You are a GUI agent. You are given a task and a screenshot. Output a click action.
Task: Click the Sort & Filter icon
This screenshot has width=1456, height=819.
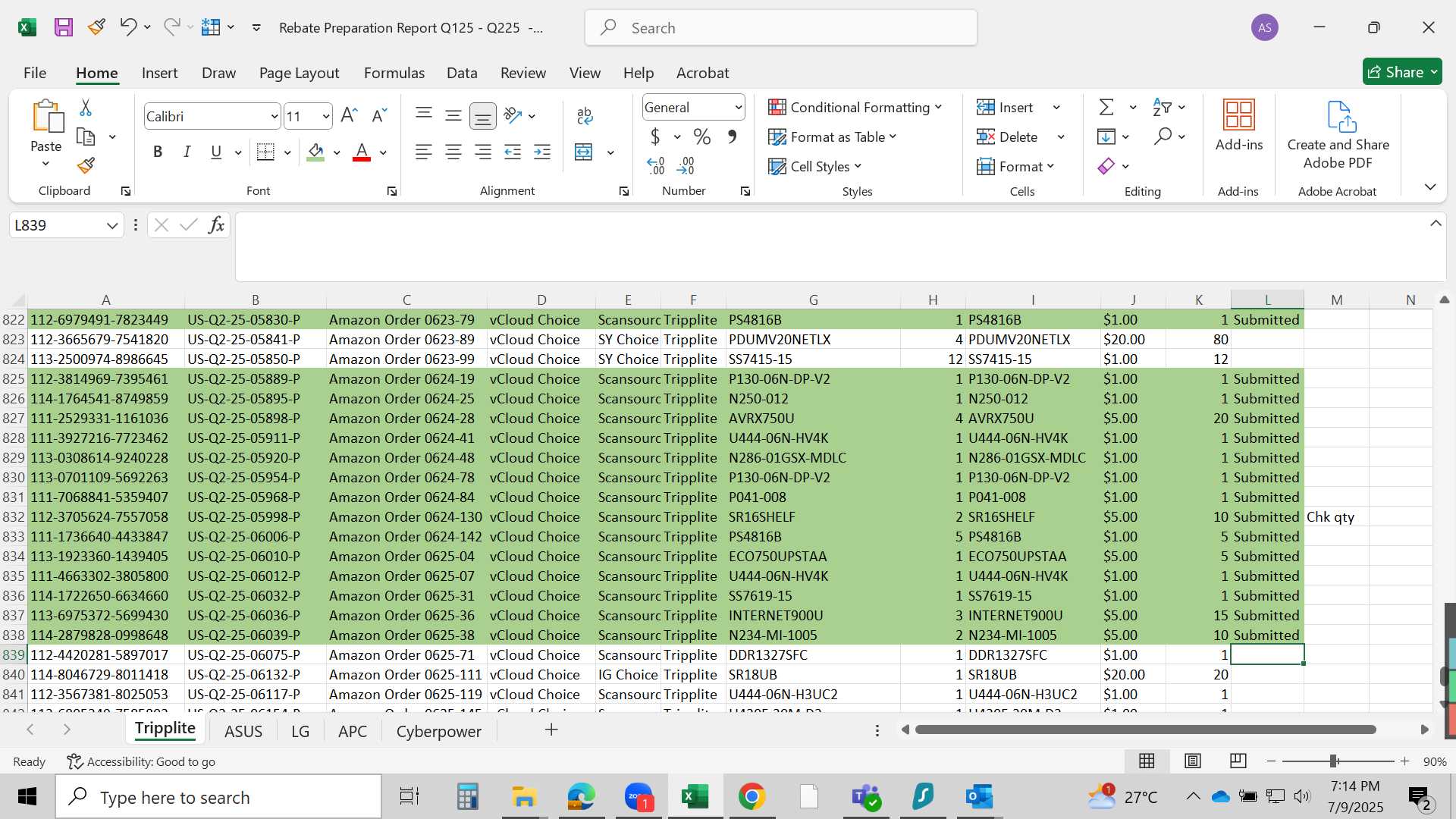pos(1162,108)
